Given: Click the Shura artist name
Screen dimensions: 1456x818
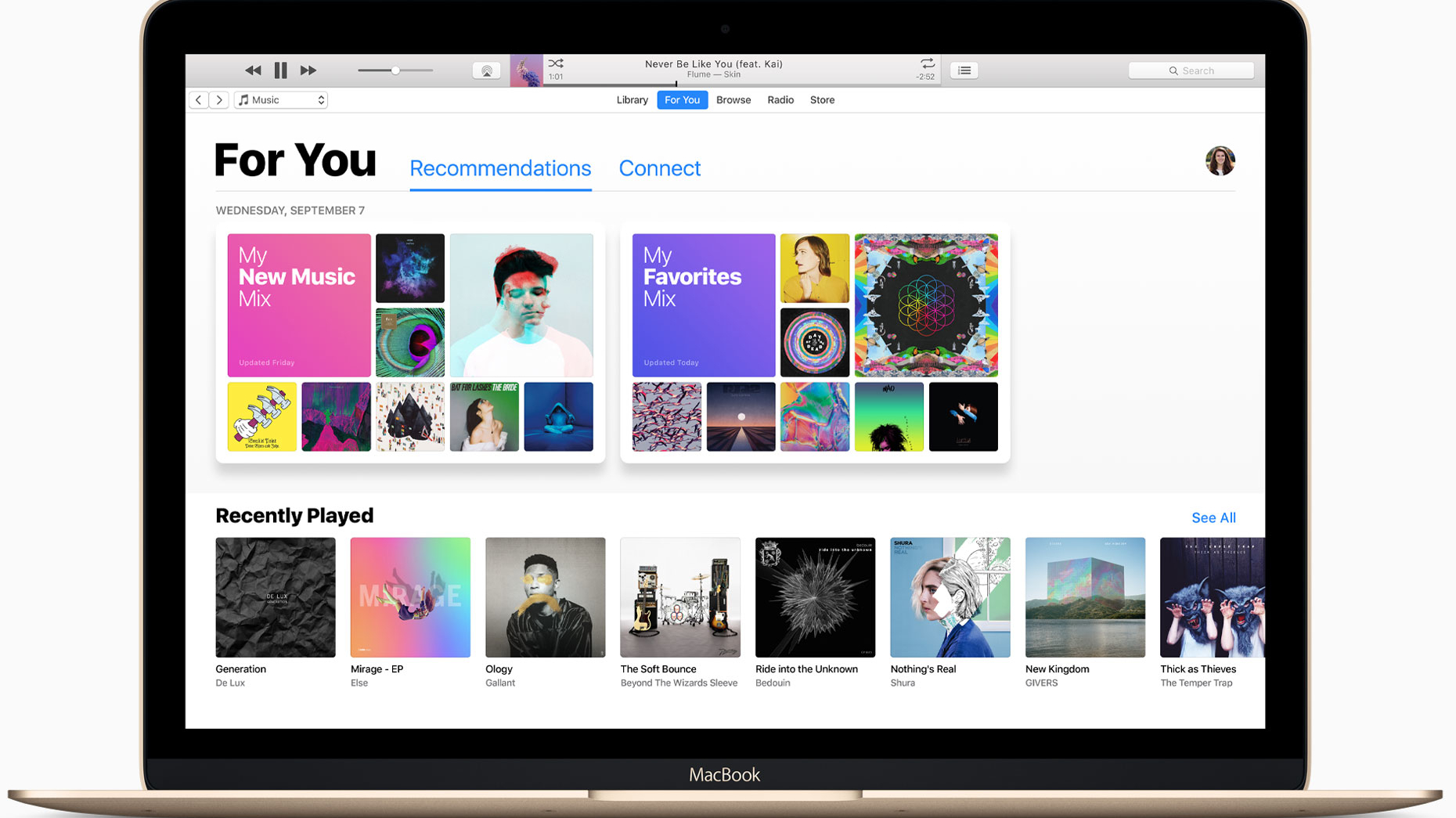Looking at the screenshot, I should [903, 683].
